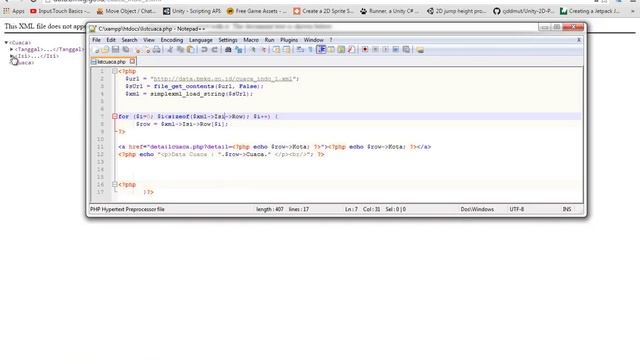This screenshot has width=640, height=360.
Task: Open the user defined language icon
Action: [331, 50]
